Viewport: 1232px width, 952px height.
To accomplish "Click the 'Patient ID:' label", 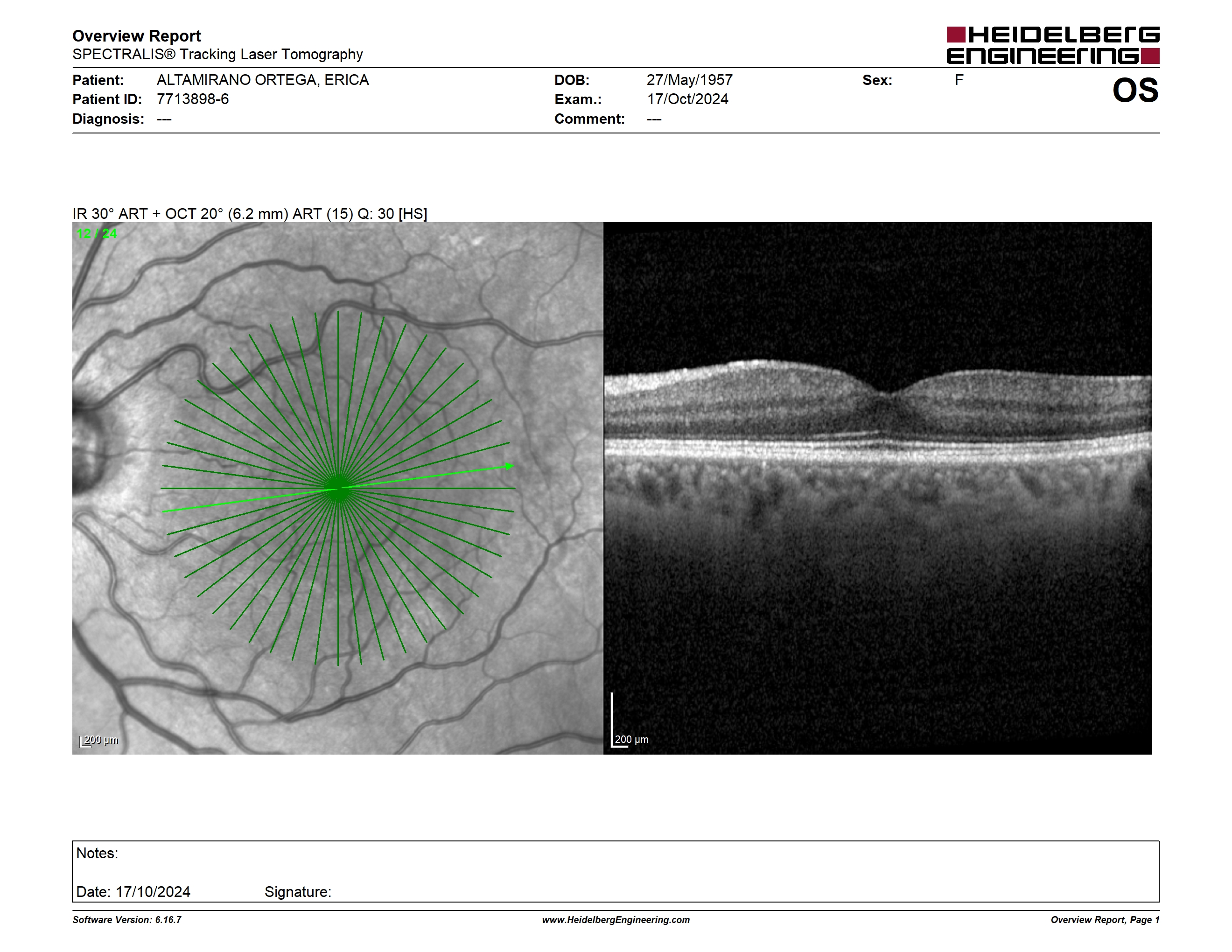I will tap(107, 99).
